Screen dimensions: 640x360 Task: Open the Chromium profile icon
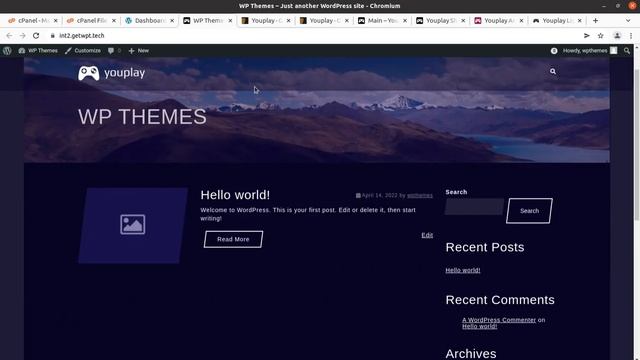[x=617, y=36]
